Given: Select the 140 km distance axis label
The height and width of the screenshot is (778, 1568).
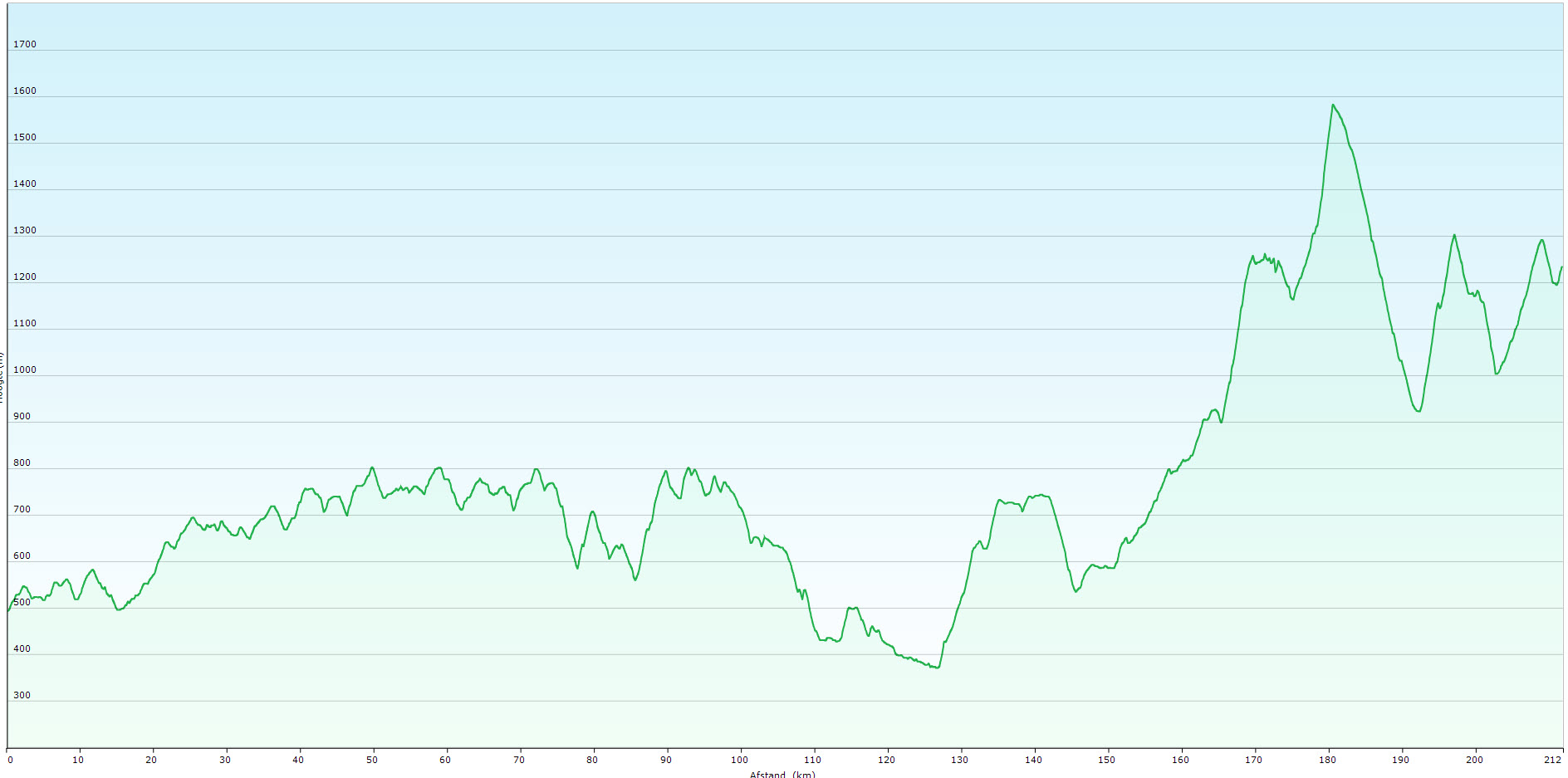Looking at the screenshot, I should (1033, 759).
